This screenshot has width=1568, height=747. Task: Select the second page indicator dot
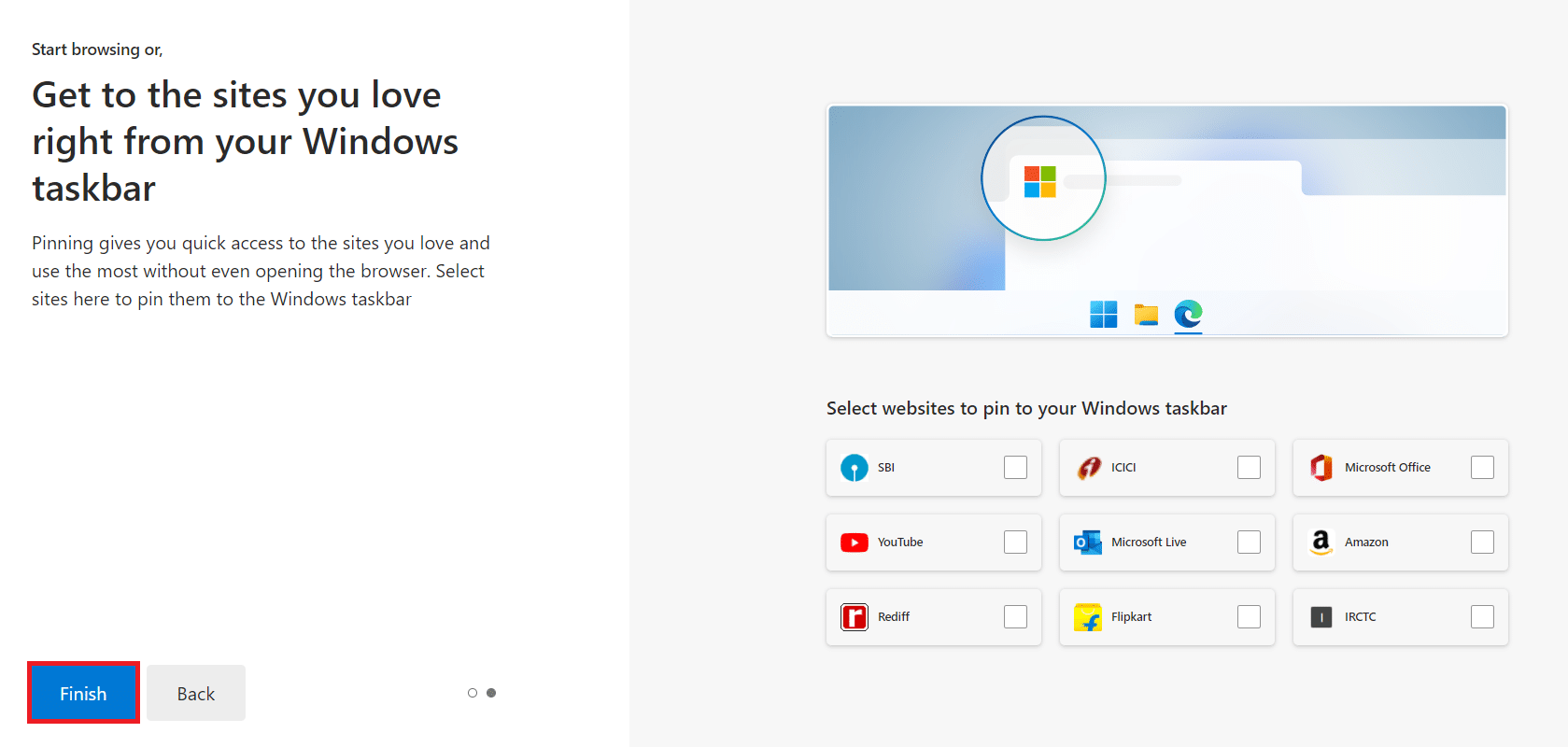[491, 693]
